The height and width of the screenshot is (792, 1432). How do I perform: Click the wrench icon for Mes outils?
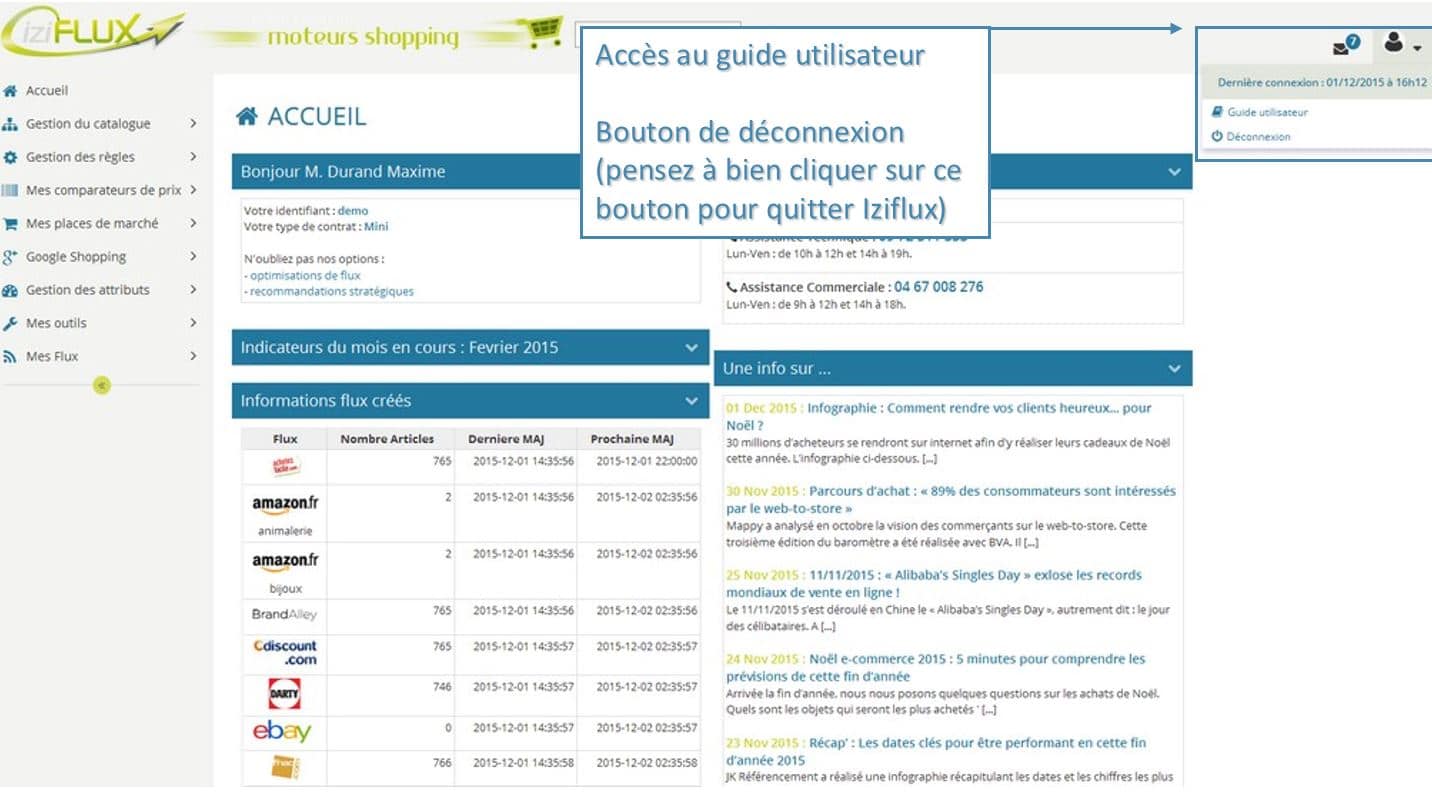[x=10, y=323]
